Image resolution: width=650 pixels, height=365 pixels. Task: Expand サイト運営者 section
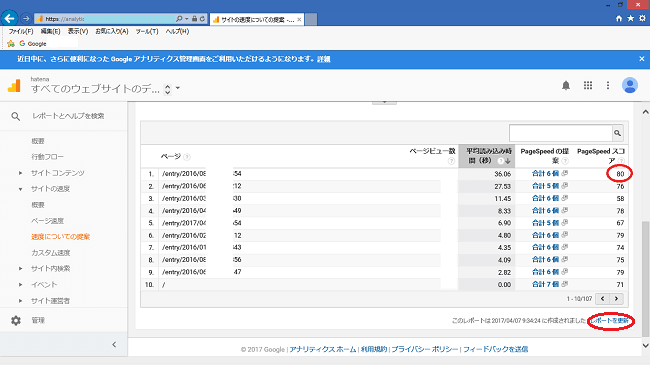tap(20, 301)
